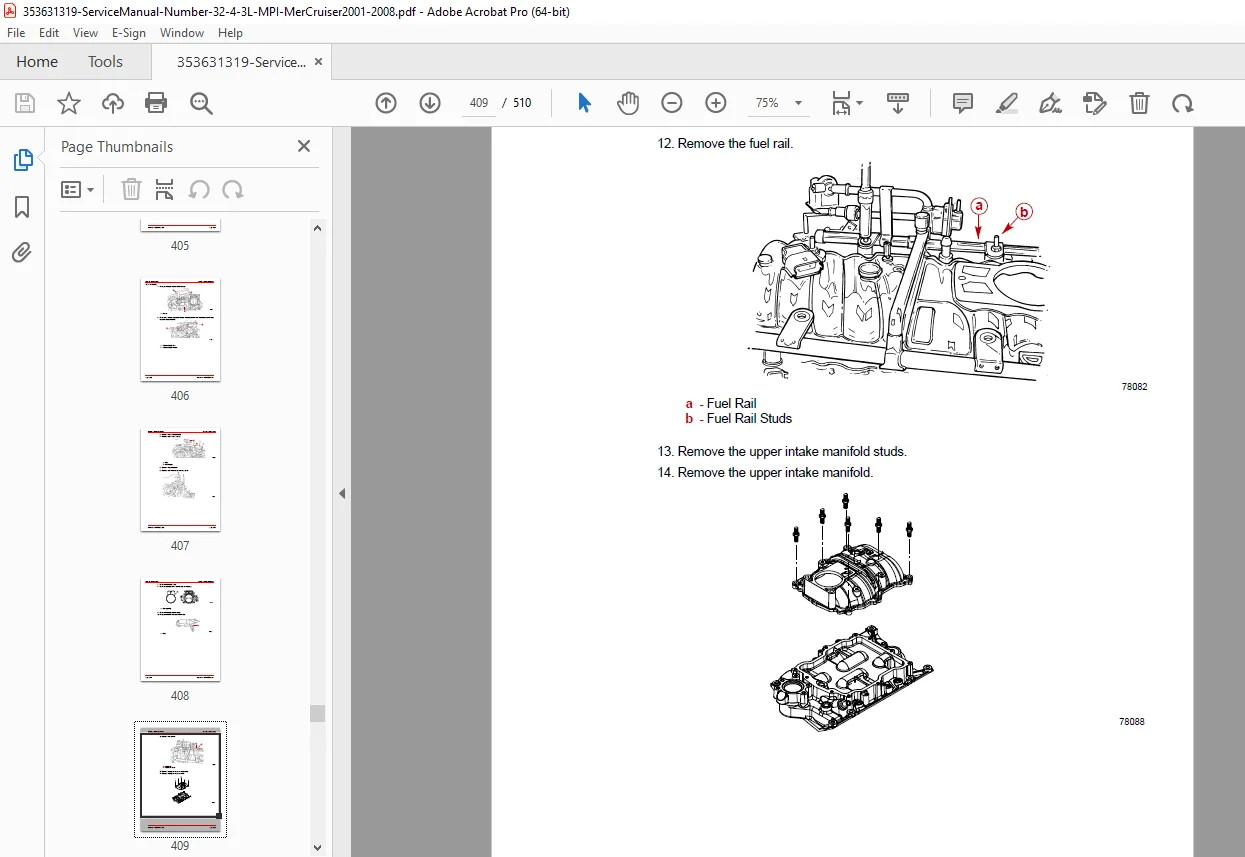The height and width of the screenshot is (857, 1245).
Task: Add document to favorites with star icon
Action: pyautogui.click(x=69, y=103)
